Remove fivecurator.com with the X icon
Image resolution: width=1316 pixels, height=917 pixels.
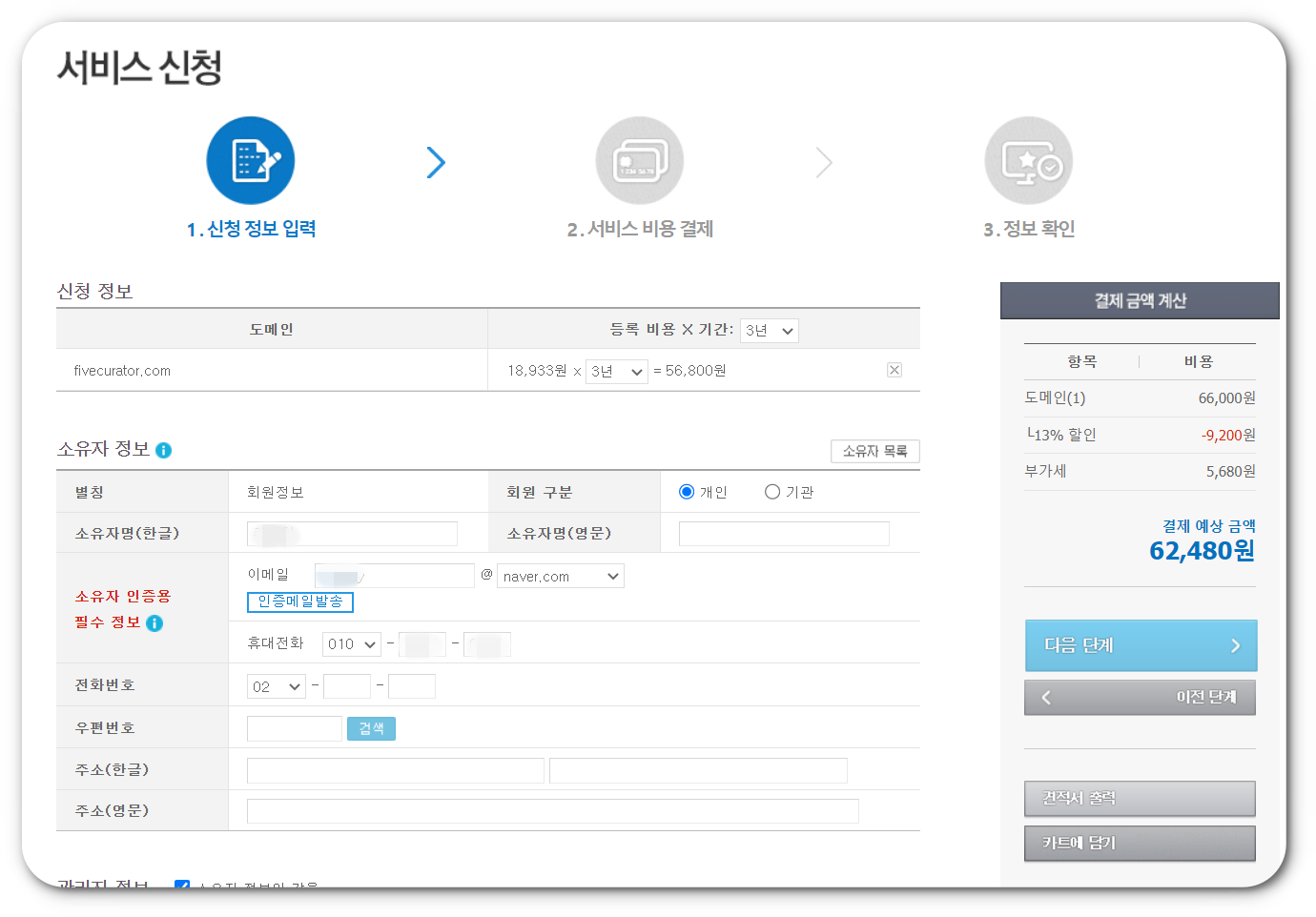(894, 369)
